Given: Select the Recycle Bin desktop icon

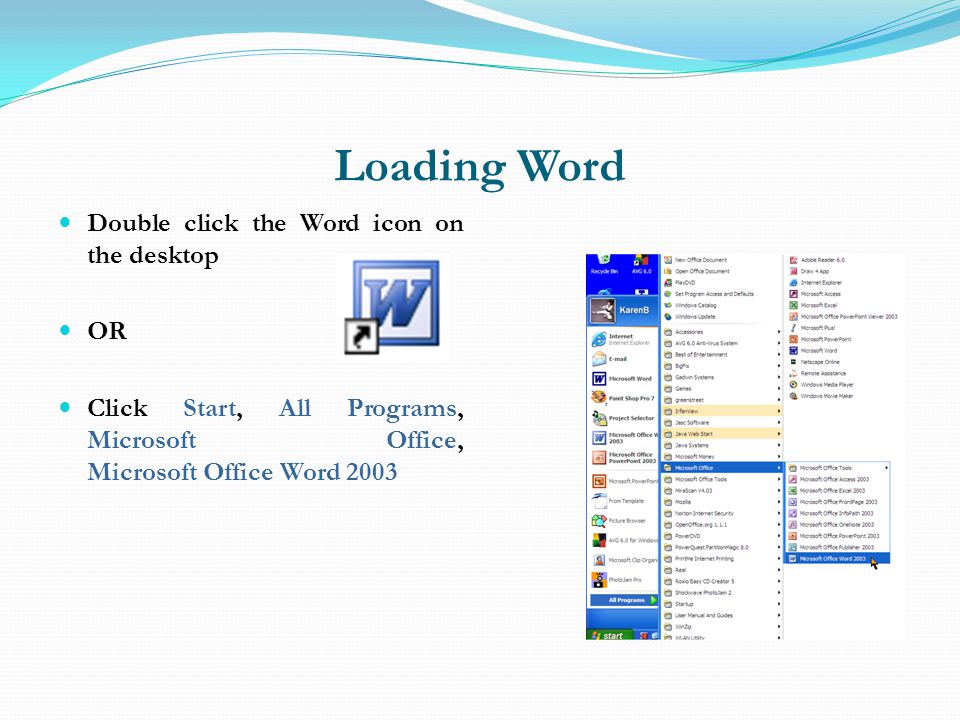Looking at the screenshot, I should [604, 265].
